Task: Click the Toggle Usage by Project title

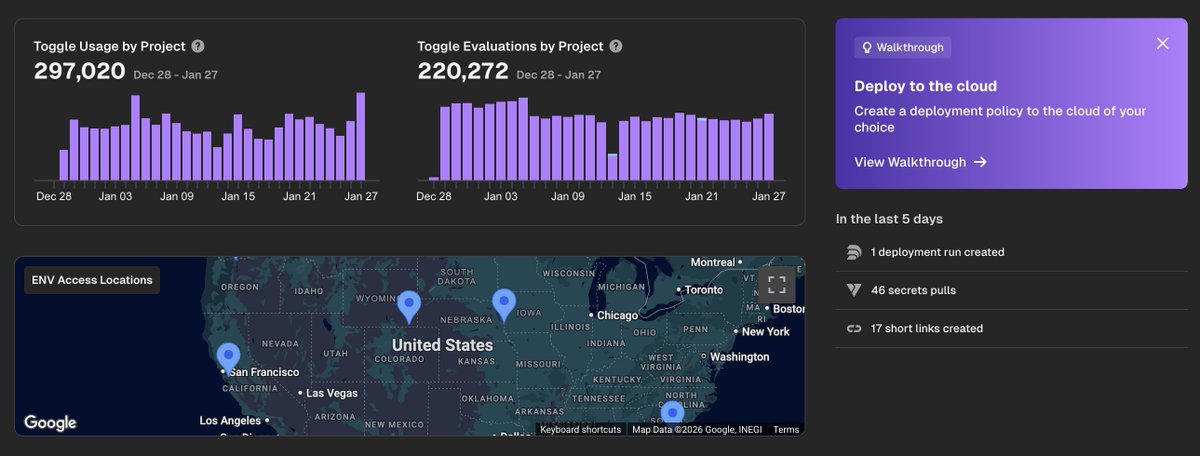Action: (110, 46)
